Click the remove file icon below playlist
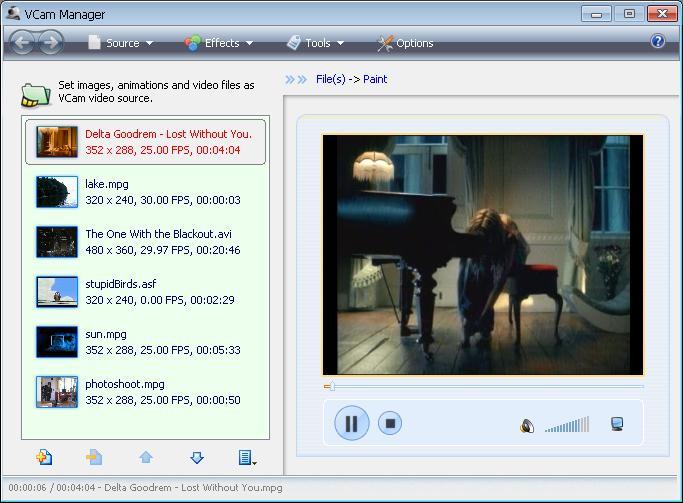Screen dimensions: 683x503 tap(94, 457)
